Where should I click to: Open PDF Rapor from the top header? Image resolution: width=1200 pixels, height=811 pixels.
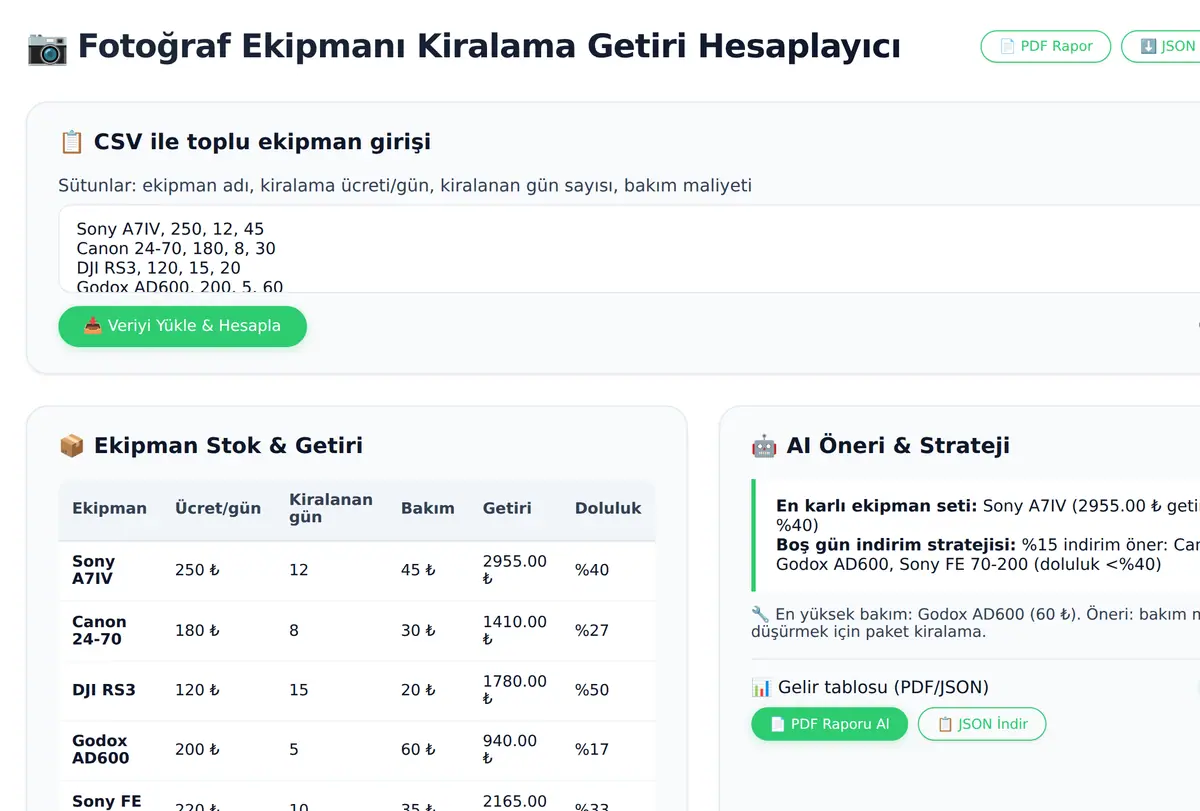1046,46
